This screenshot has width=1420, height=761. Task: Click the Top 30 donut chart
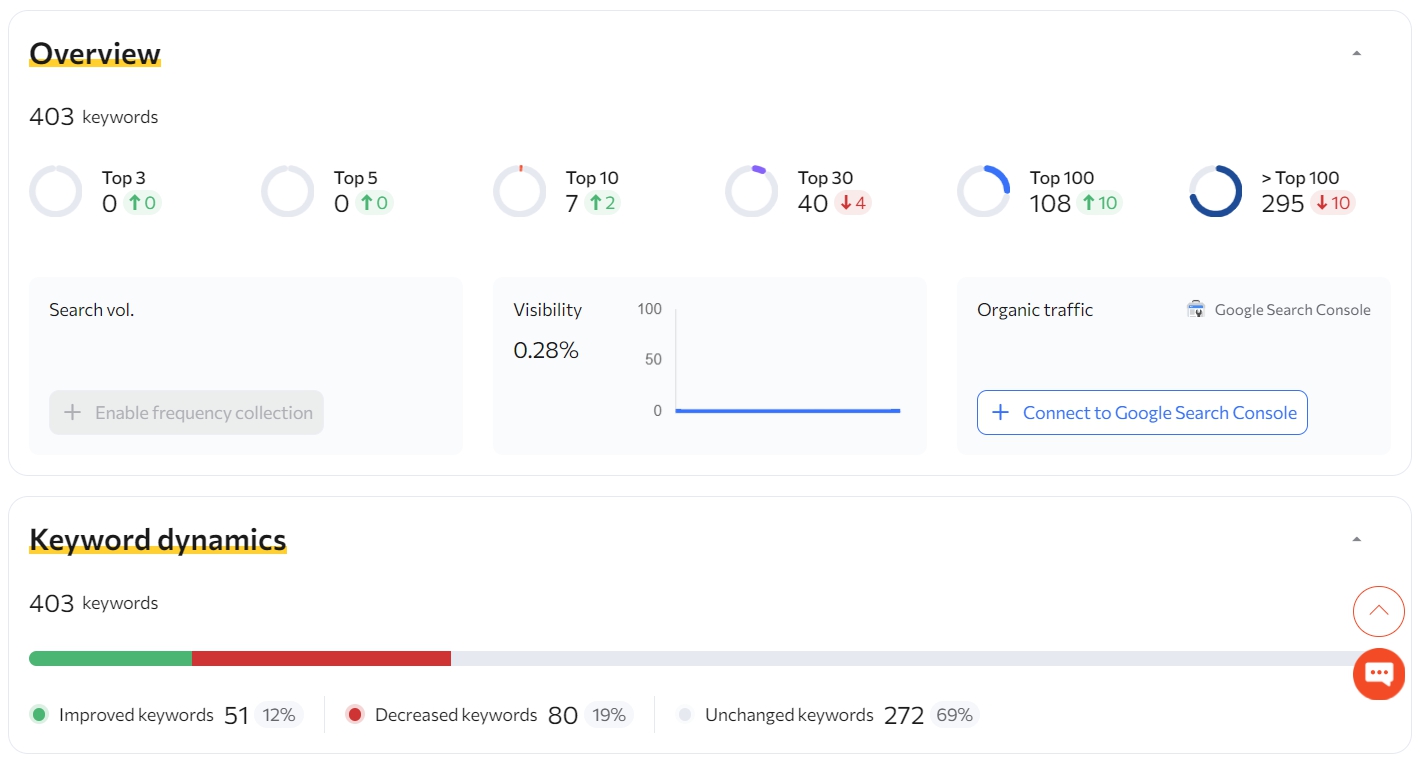[752, 191]
